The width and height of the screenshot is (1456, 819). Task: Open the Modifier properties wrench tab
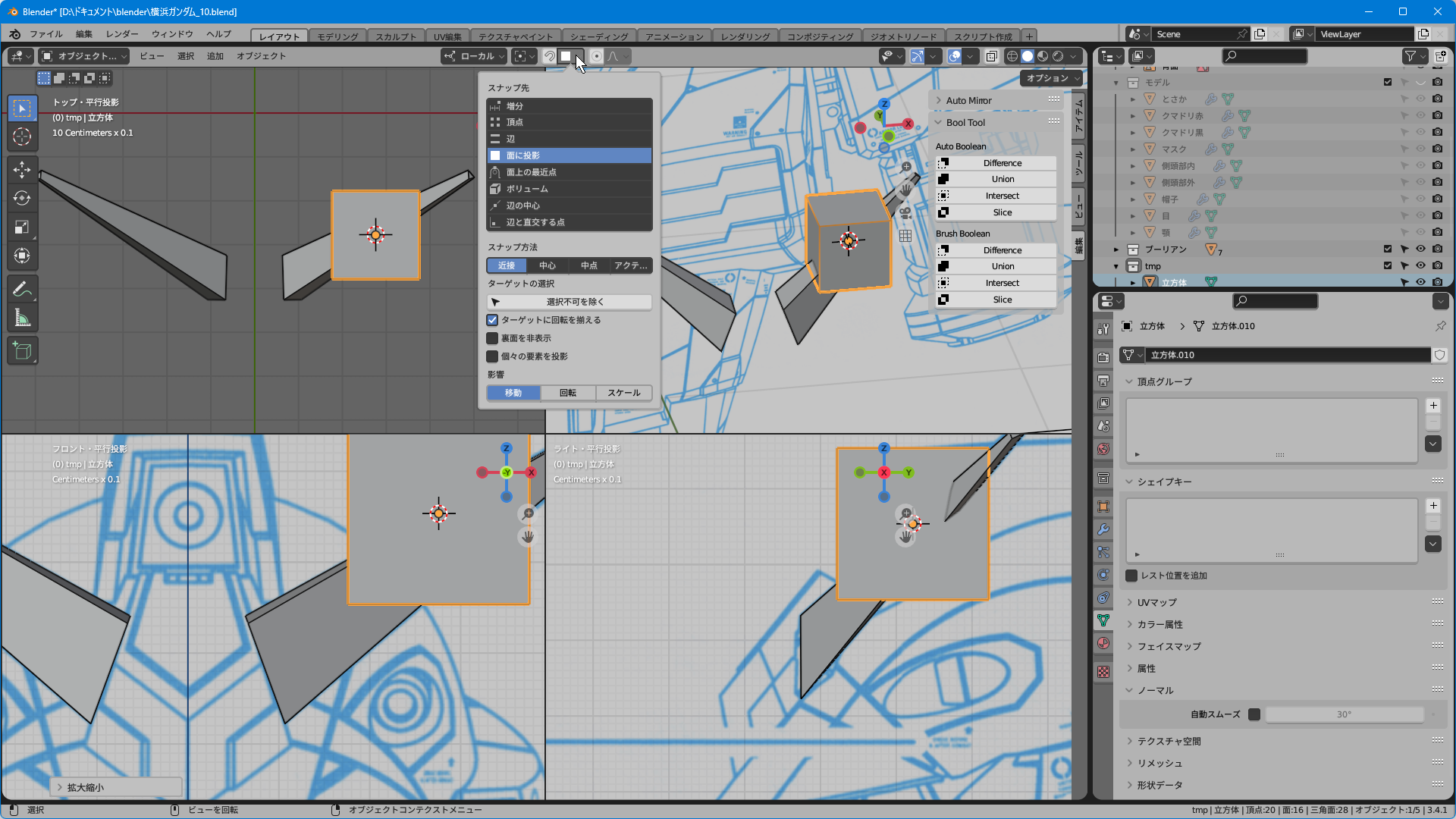(1103, 529)
